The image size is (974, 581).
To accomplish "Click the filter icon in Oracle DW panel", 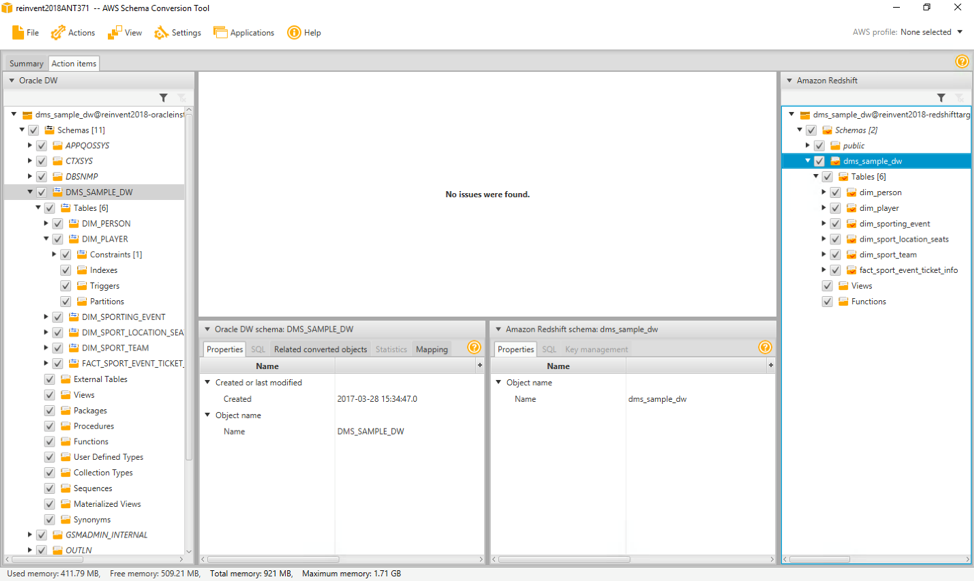I will (163, 98).
